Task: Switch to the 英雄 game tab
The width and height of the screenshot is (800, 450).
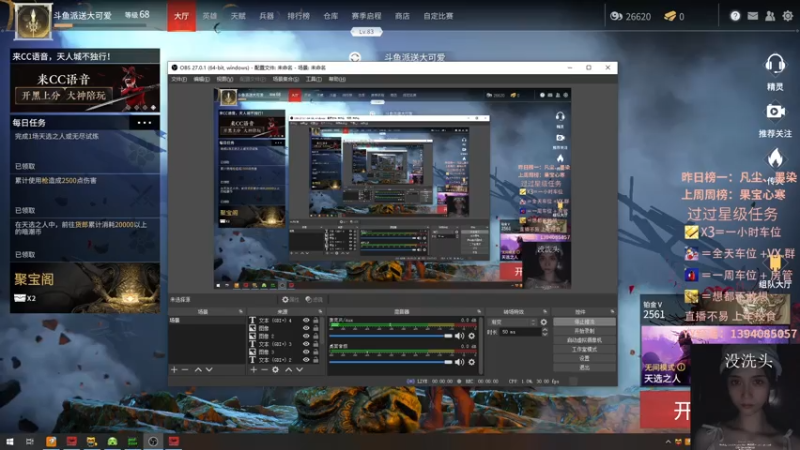Action: click(210, 16)
